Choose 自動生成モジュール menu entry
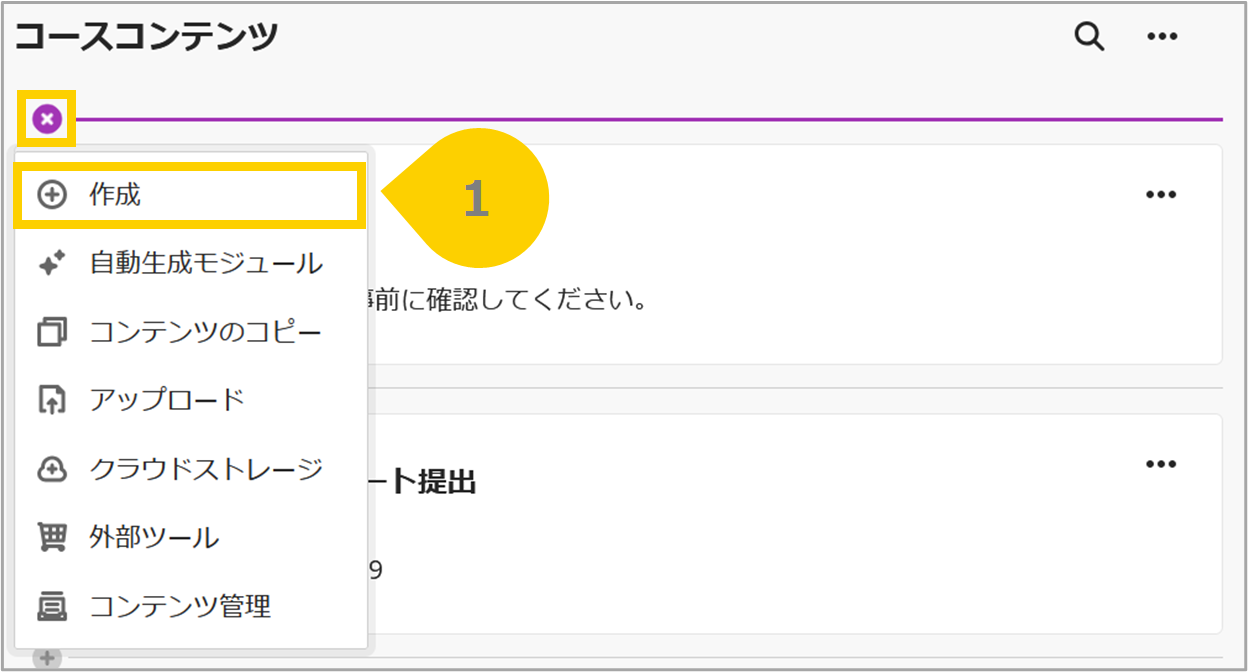This screenshot has width=1248, height=672. (x=191, y=264)
